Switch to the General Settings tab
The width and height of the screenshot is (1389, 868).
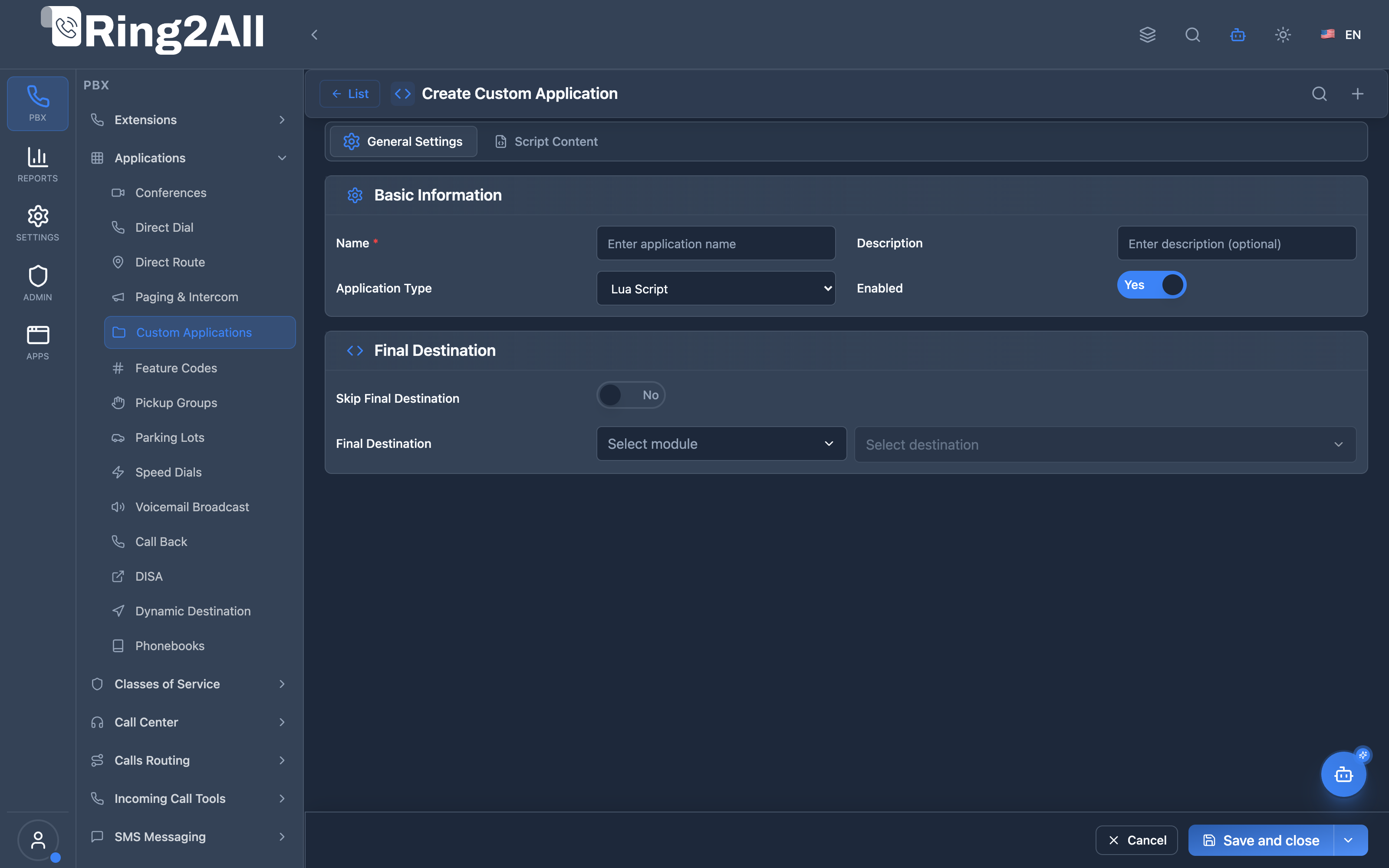(x=403, y=141)
